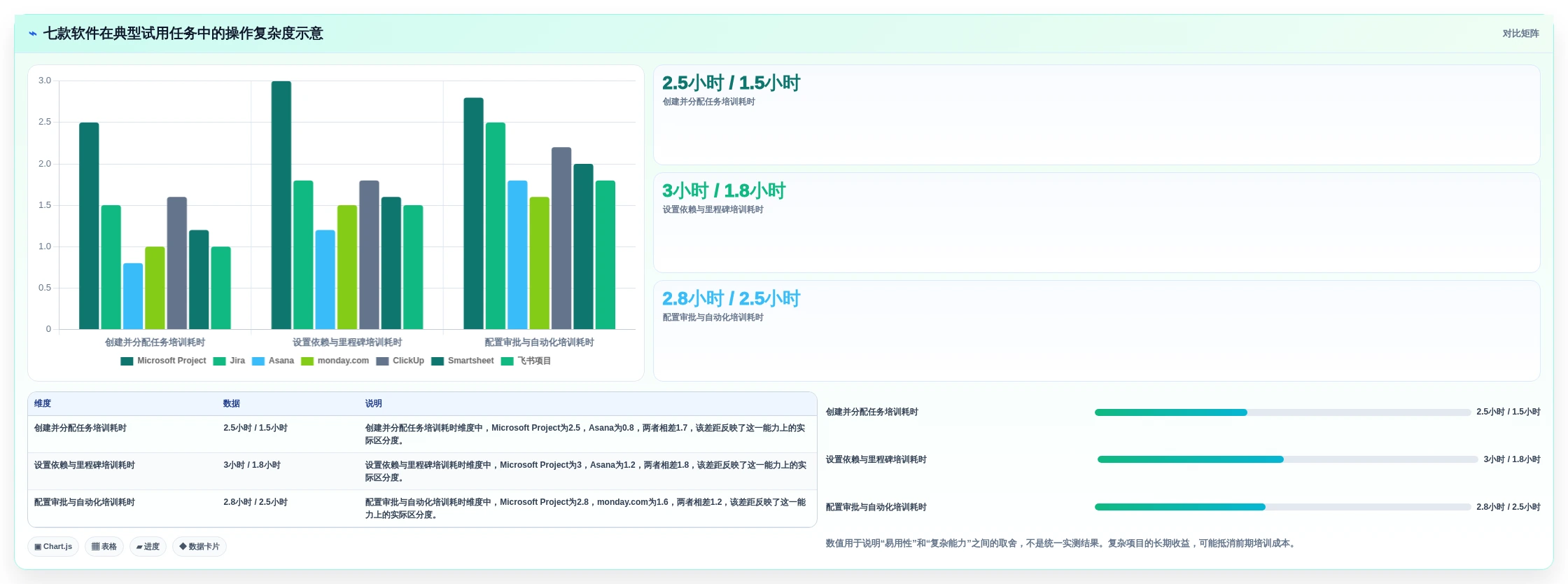This screenshot has width=1568, height=584.
Task: Select table cell 创建并分配任务培训耗时
Action: (80, 428)
